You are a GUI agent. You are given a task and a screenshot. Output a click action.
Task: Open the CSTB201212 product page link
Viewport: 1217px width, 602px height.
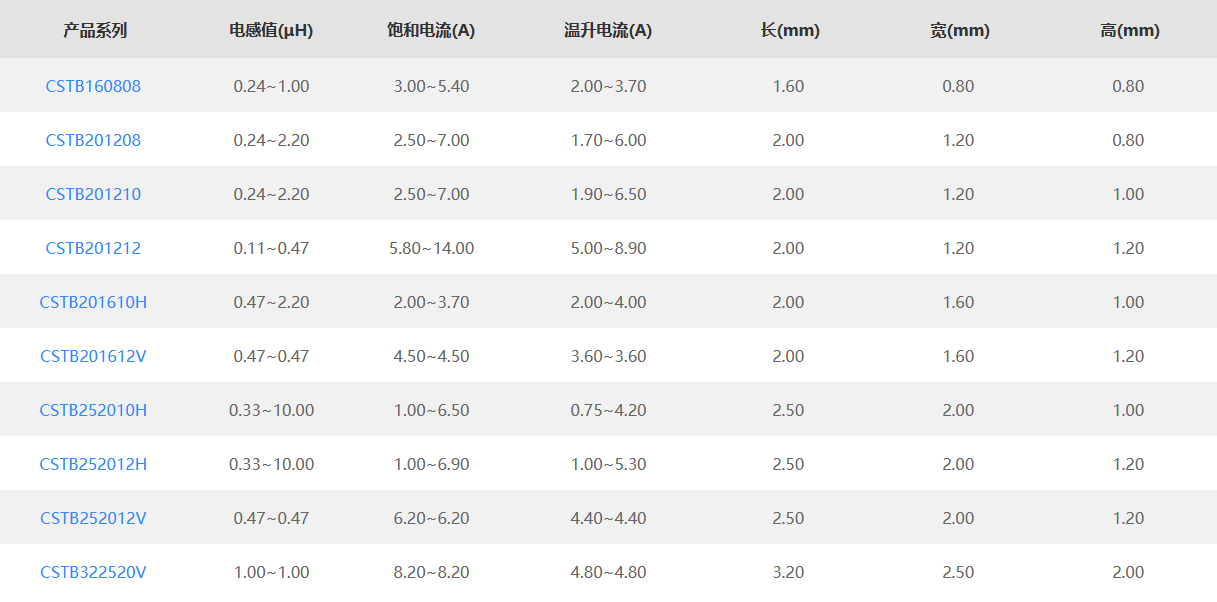click(93, 248)
